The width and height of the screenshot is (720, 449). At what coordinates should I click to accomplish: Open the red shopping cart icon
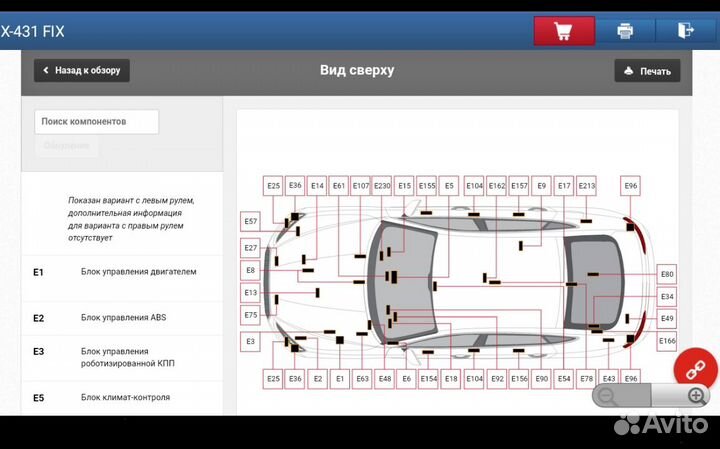[563, 31]
